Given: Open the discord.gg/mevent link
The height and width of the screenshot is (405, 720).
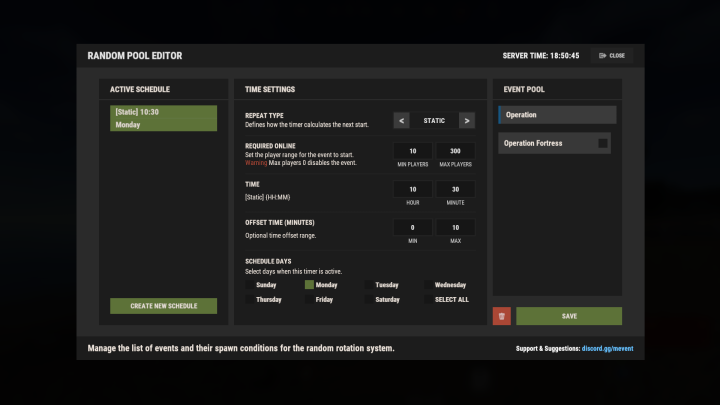Looking at the screenshot, I should click(607, 349).
